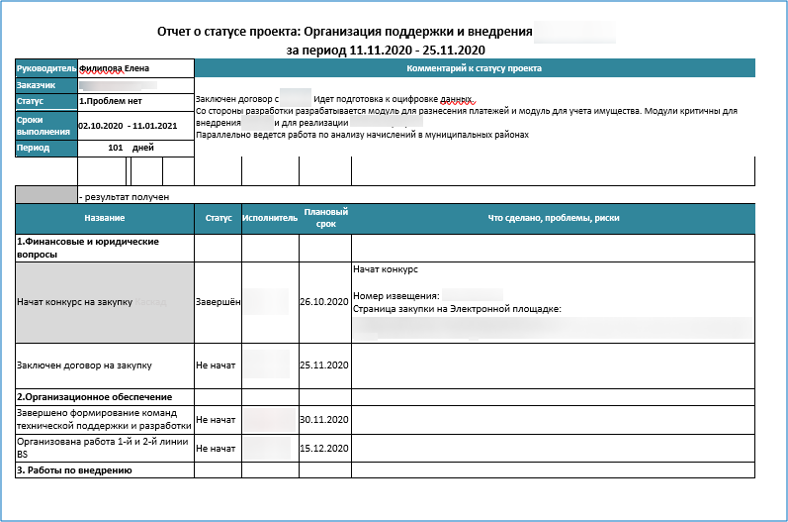Select the date cell '26.10.2020'
The width and height of the screenshot is (788, 522).
pyautogui.click(x=325, y=302)
